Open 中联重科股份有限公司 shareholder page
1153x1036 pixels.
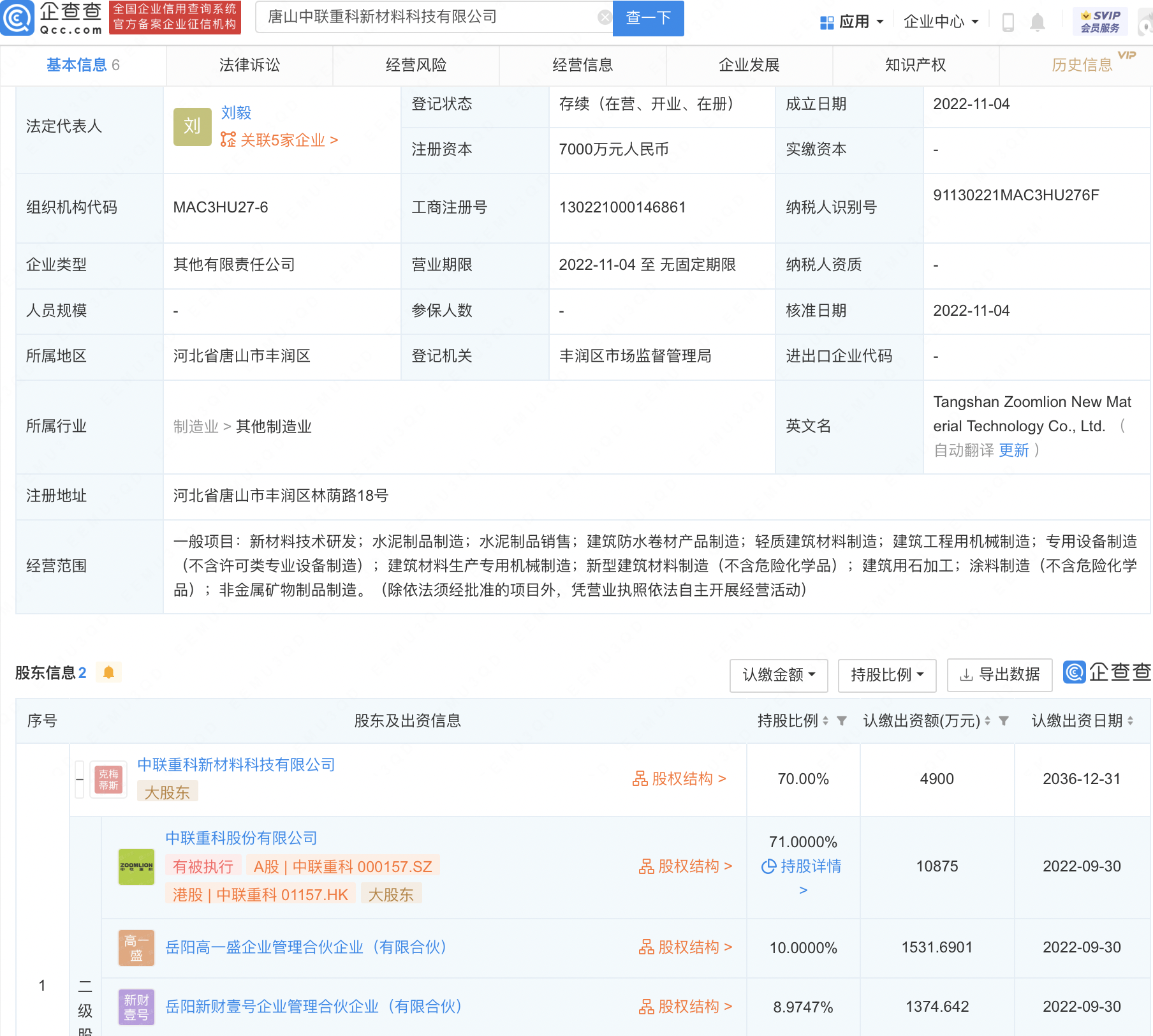click(241, 838)
